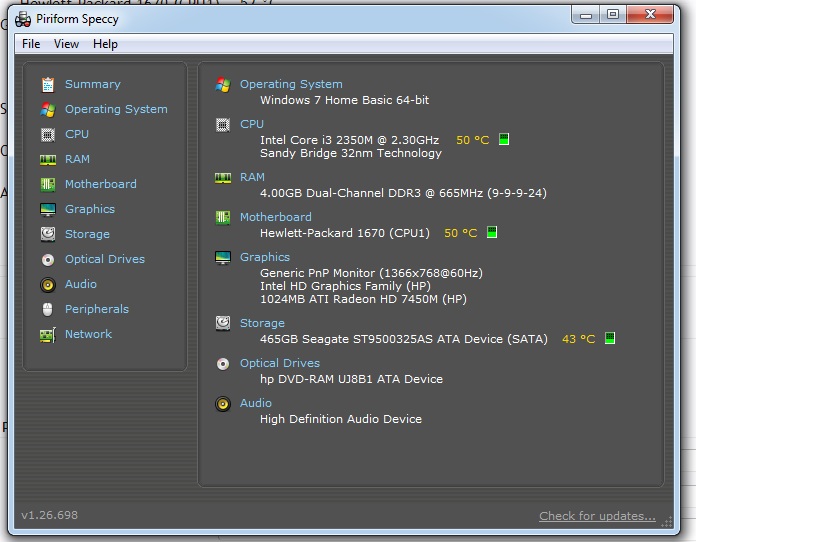Select Audio in sidebar list
The width and height of the screenshot is (819, 542).
[80, 284]
